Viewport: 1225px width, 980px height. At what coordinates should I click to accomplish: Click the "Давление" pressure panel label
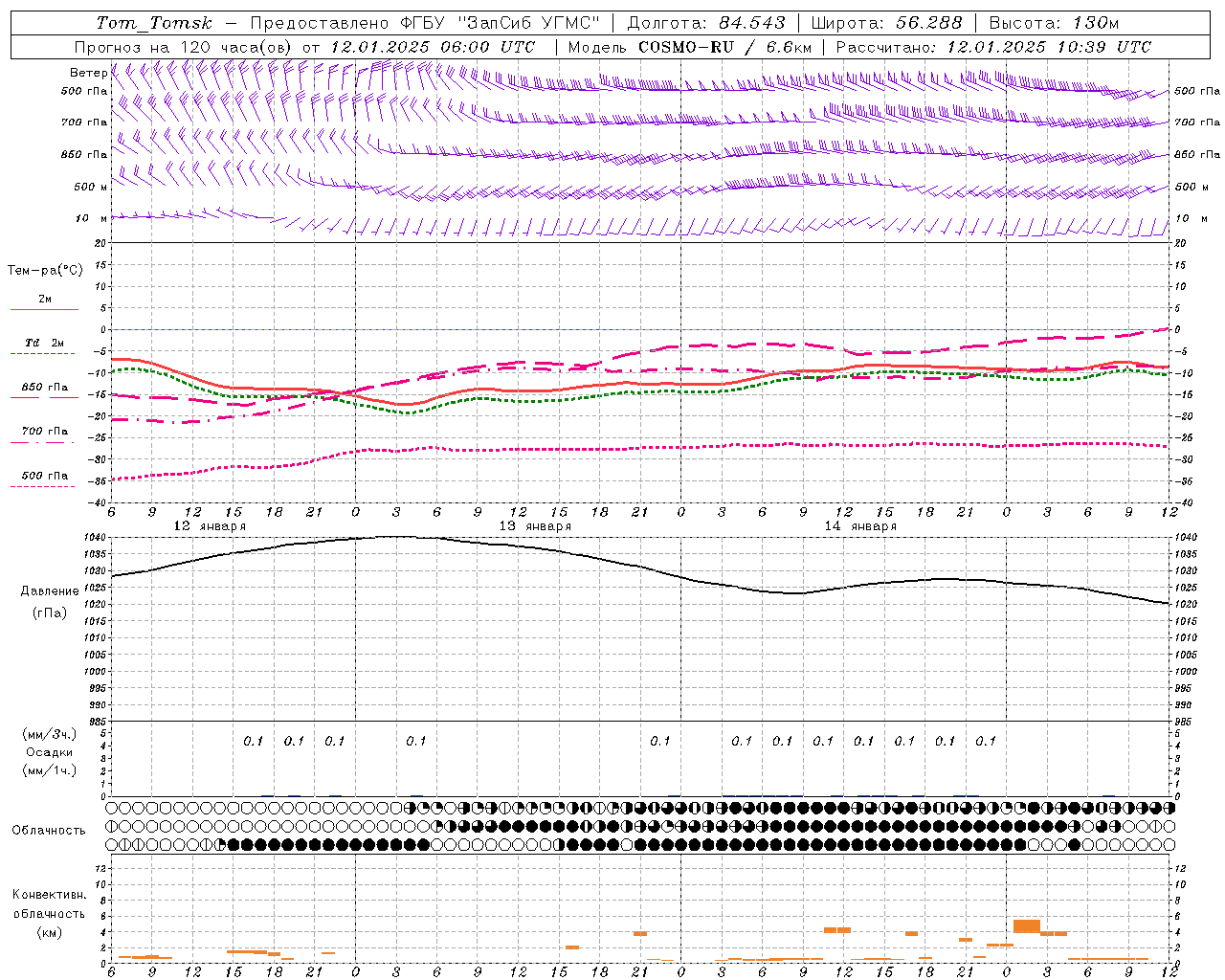(50, 591)
